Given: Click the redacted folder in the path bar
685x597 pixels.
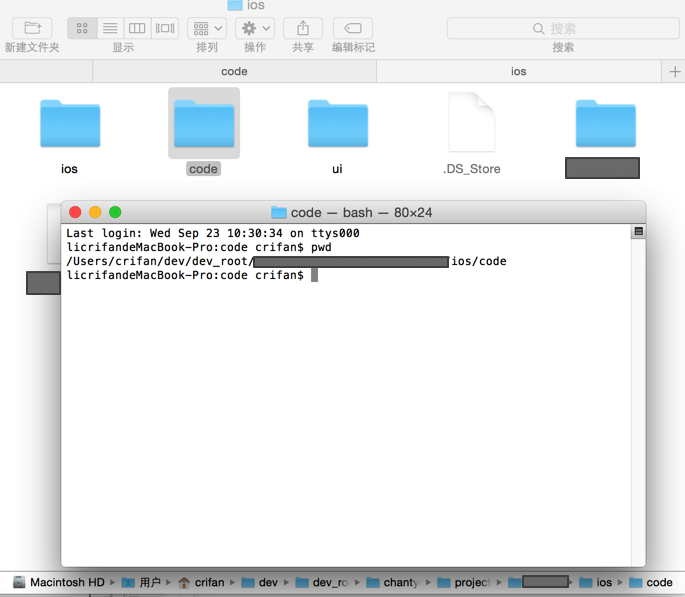Looking at the screenshot, I should pyautogui.click(x=539, y=582).
